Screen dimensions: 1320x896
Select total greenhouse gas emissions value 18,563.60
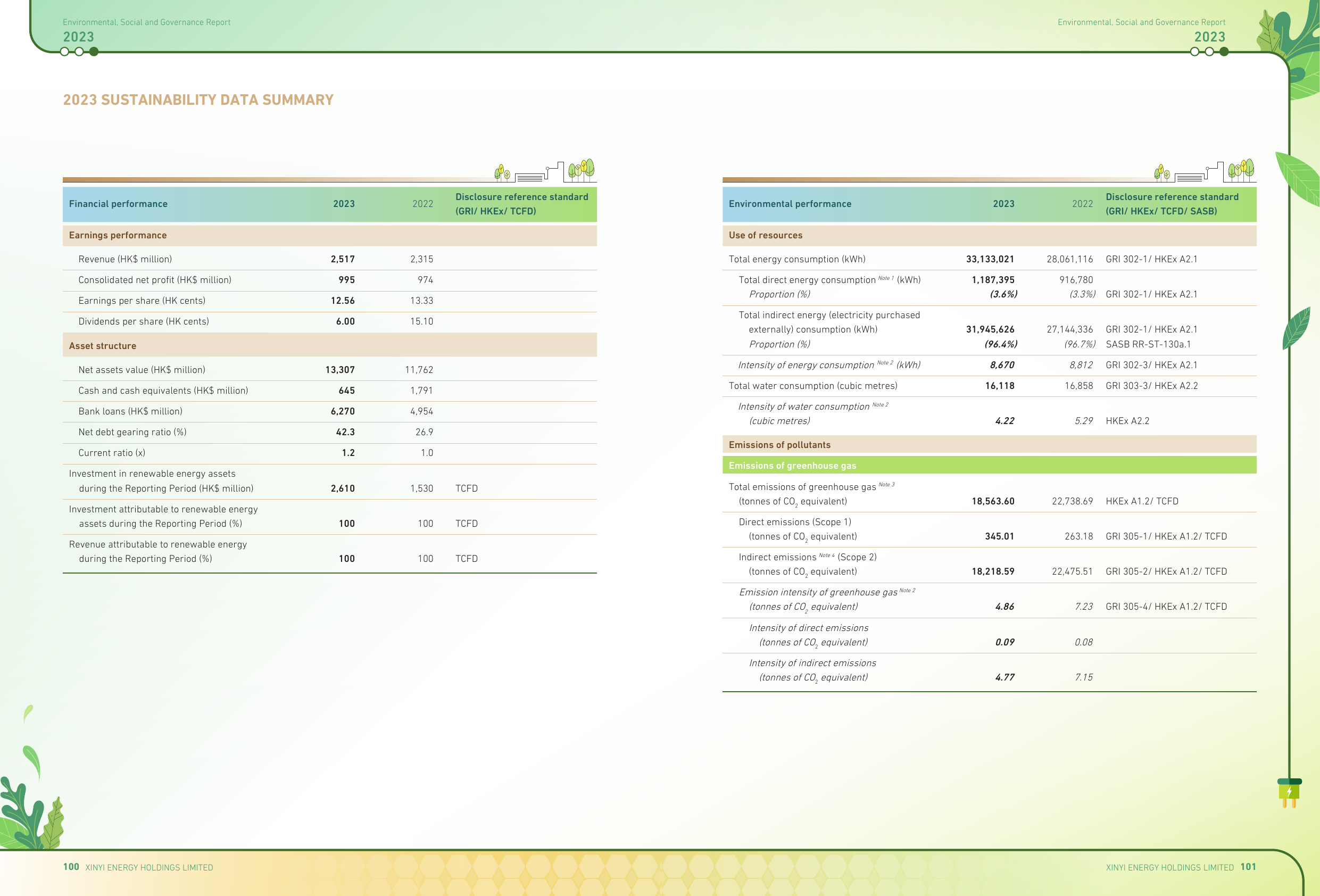coord(993,501)
